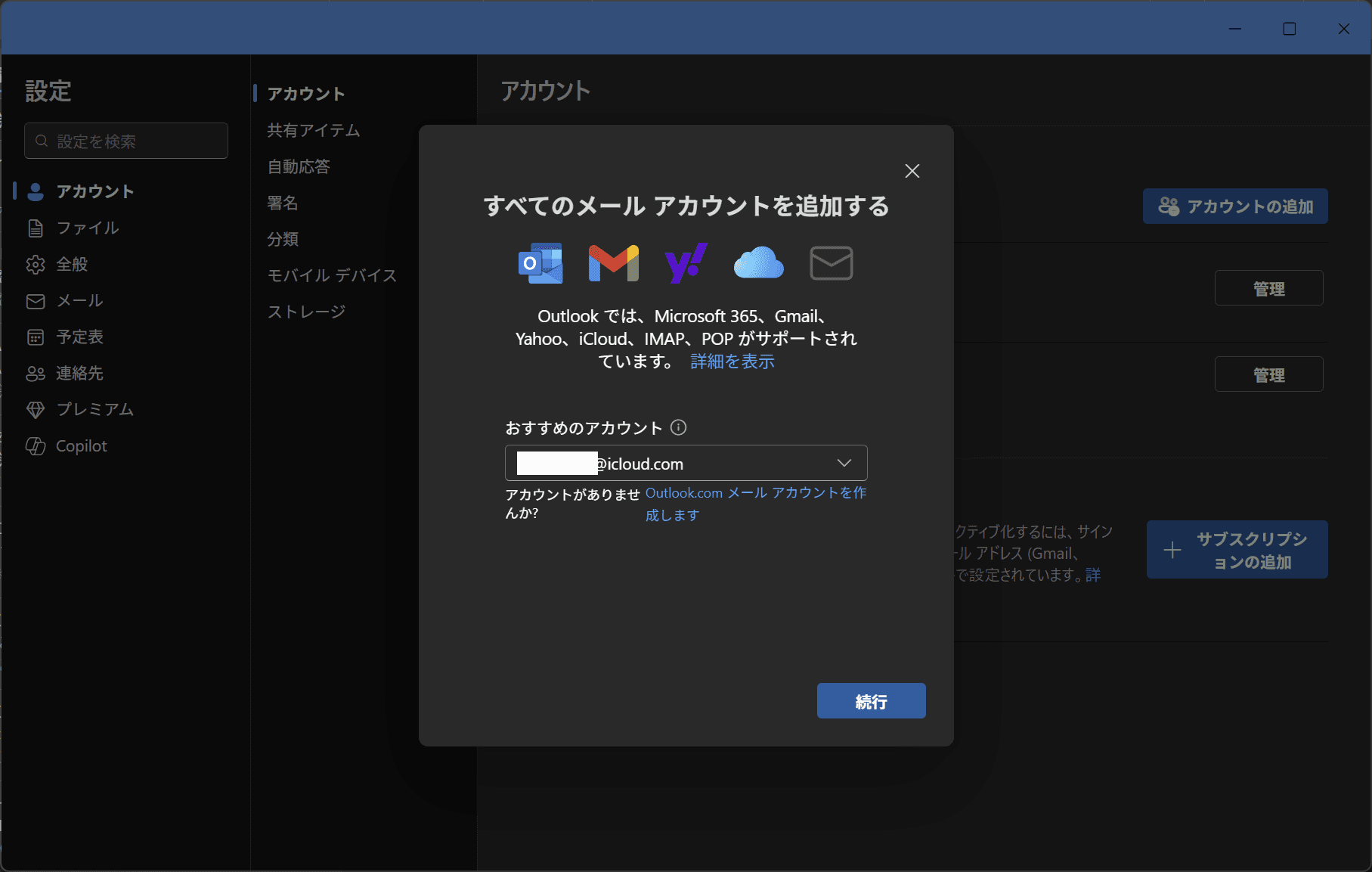Click the アカウントの追加 button
This screenshot has height=872, width=1372.
1234,206
